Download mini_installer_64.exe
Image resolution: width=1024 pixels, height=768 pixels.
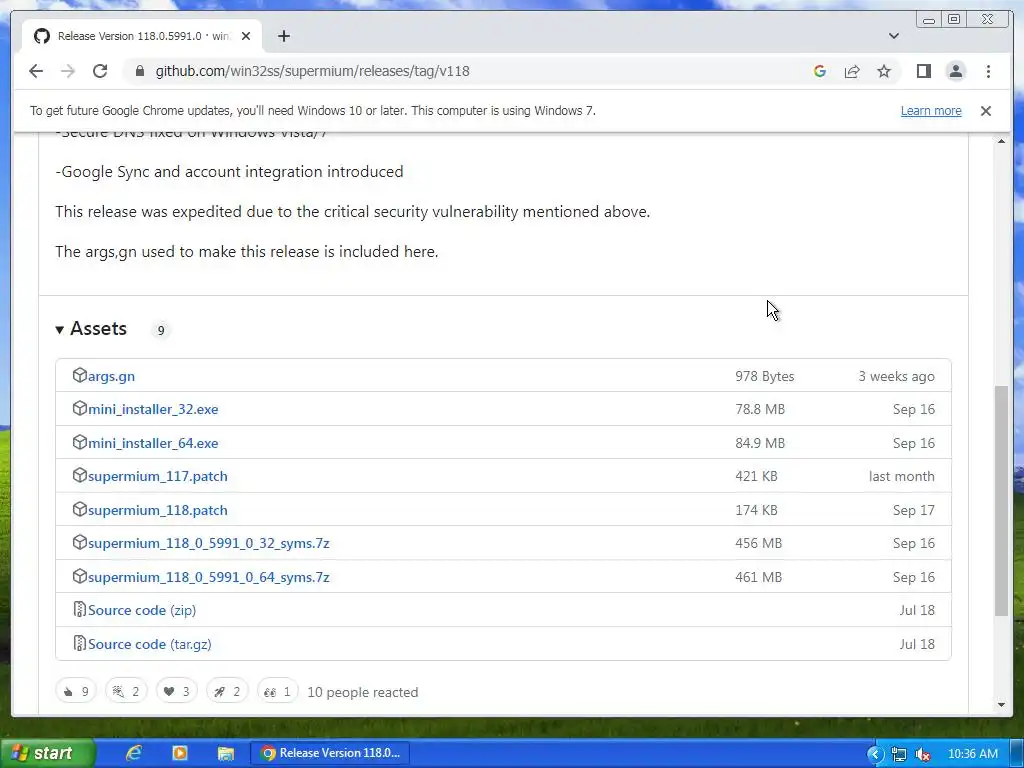pos(153,443)
